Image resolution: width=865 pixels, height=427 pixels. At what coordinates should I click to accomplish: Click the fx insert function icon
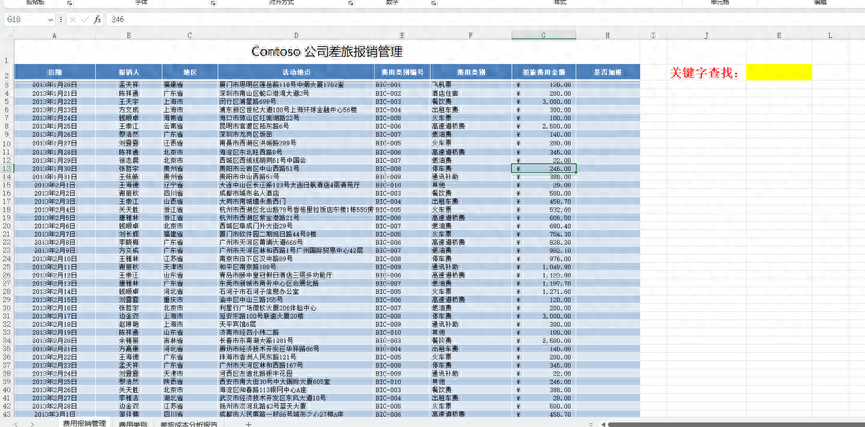97,19
